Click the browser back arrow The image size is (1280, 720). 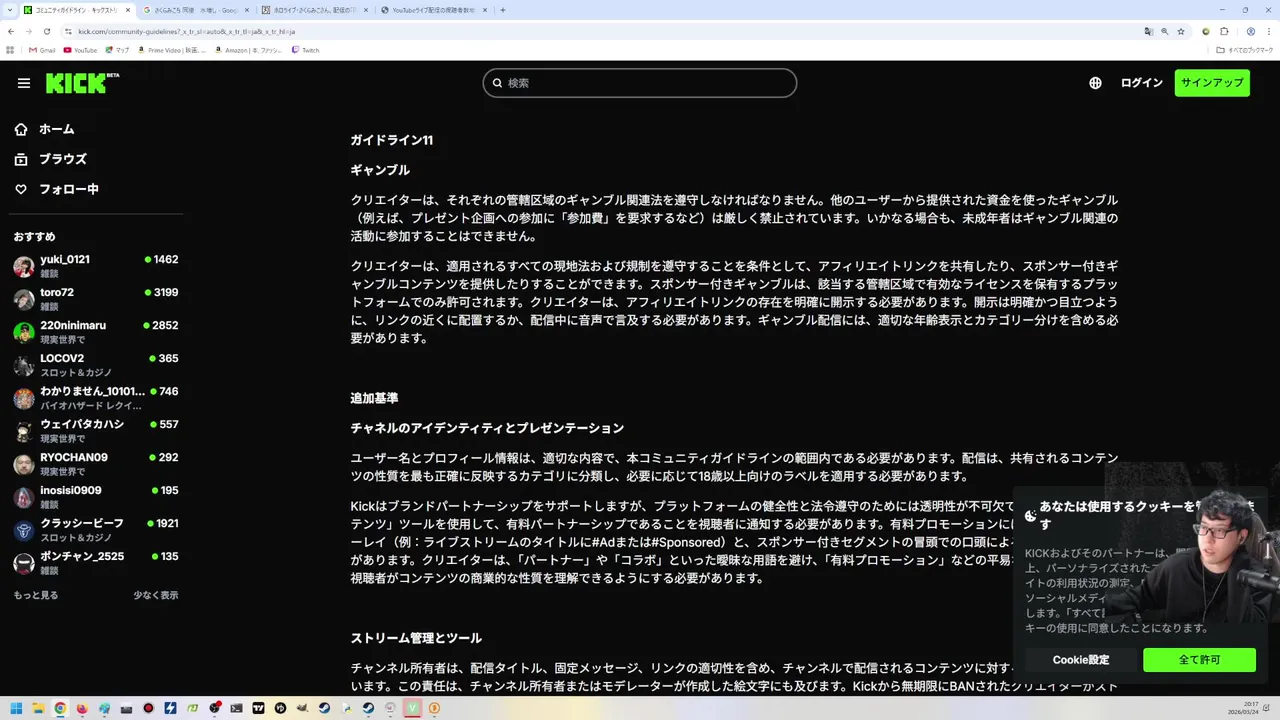tap(11, 31)
